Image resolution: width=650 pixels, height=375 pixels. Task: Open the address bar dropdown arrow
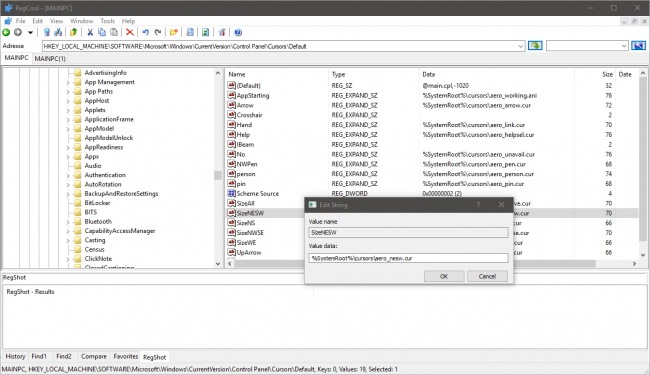(521, 46)
